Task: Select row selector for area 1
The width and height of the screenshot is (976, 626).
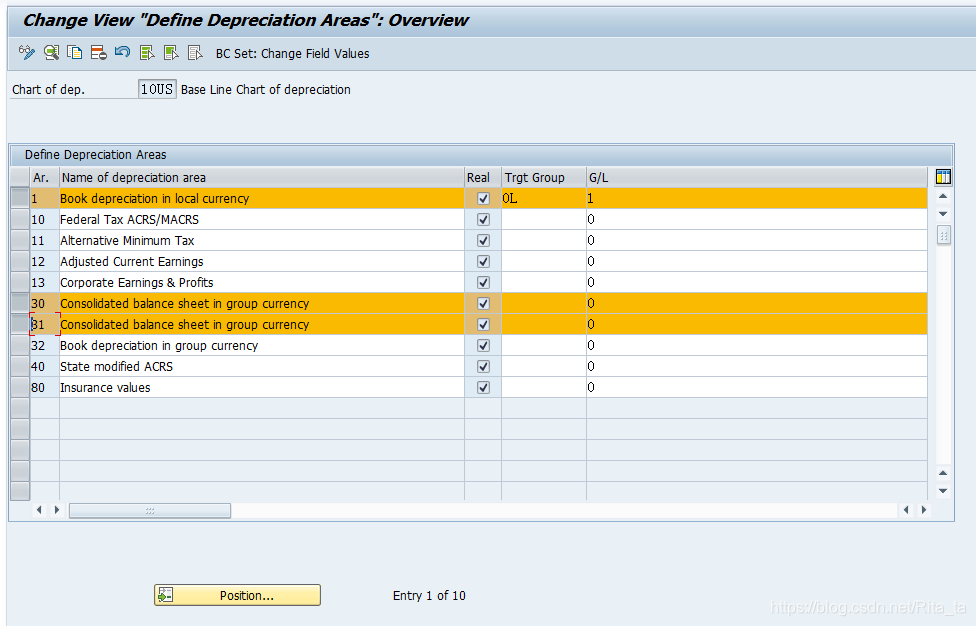Action: [20, 199]
